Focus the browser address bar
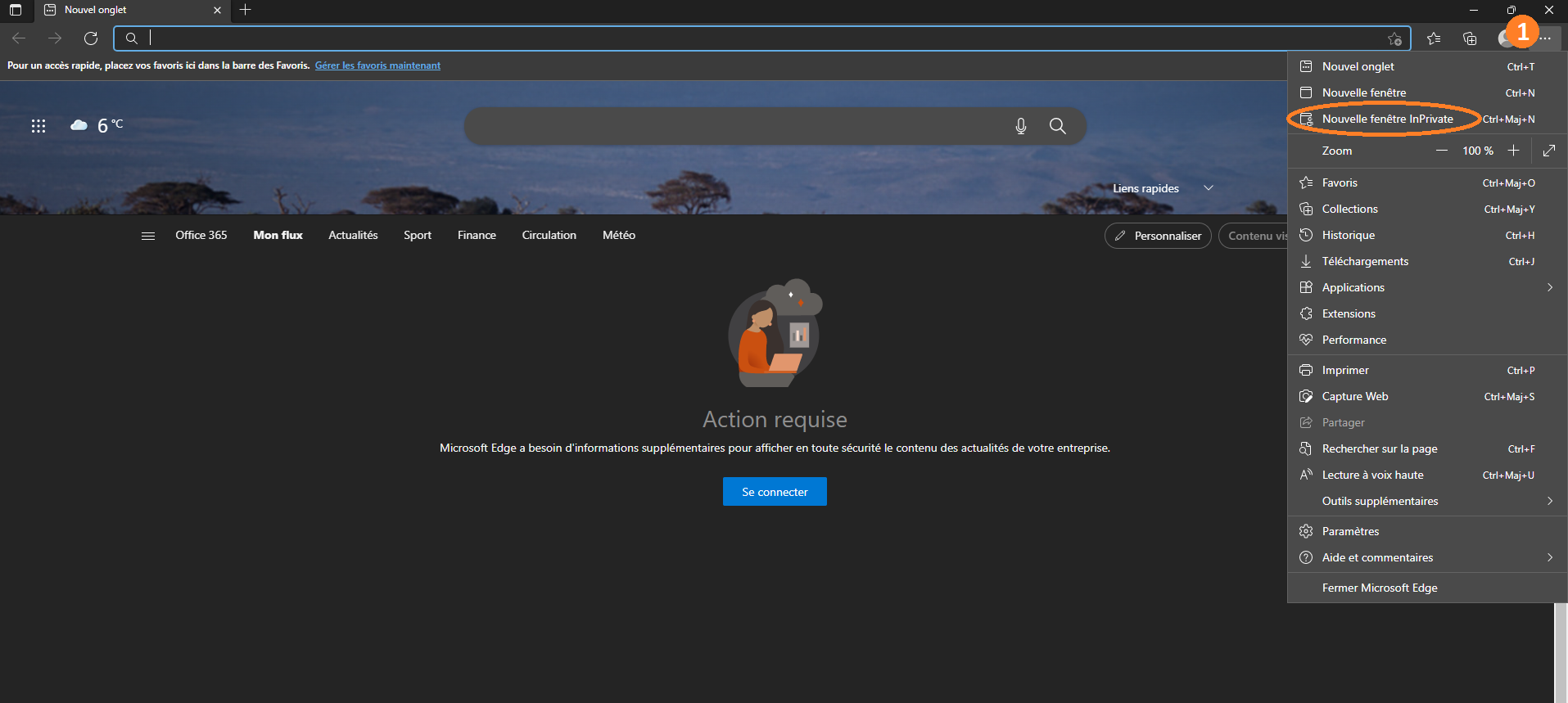Screen dimensions: 1568x703 point(761,38)
